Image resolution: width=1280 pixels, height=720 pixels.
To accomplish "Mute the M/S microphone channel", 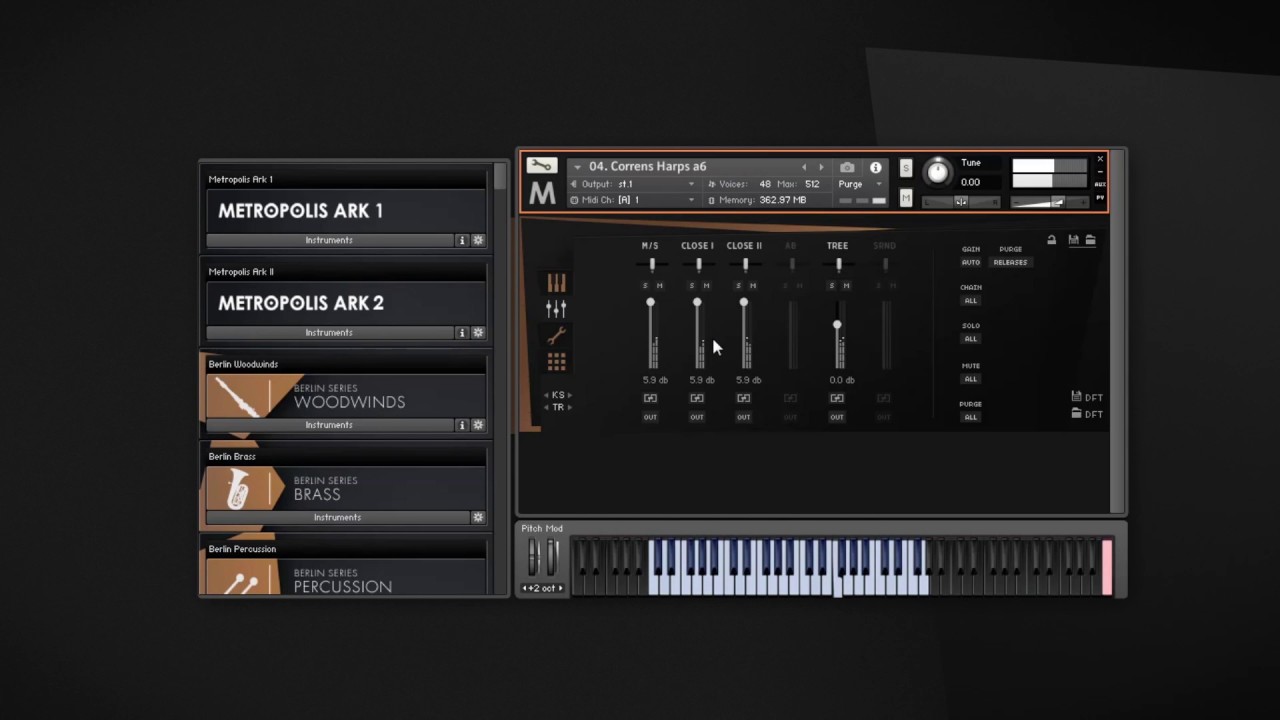I will [x=659, y=286].
